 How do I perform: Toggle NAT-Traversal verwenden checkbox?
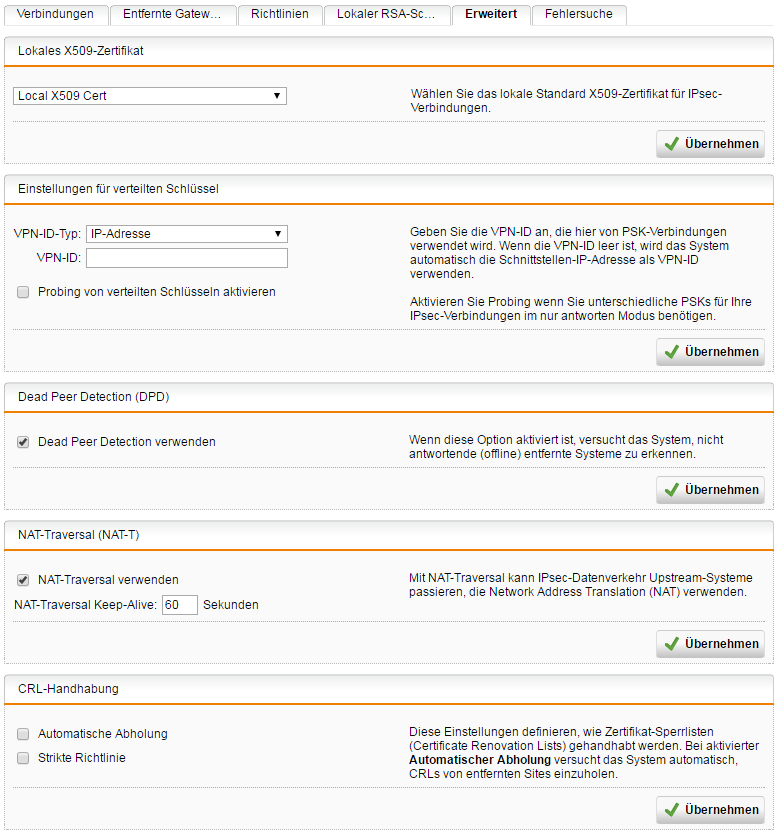coord(23,580)
